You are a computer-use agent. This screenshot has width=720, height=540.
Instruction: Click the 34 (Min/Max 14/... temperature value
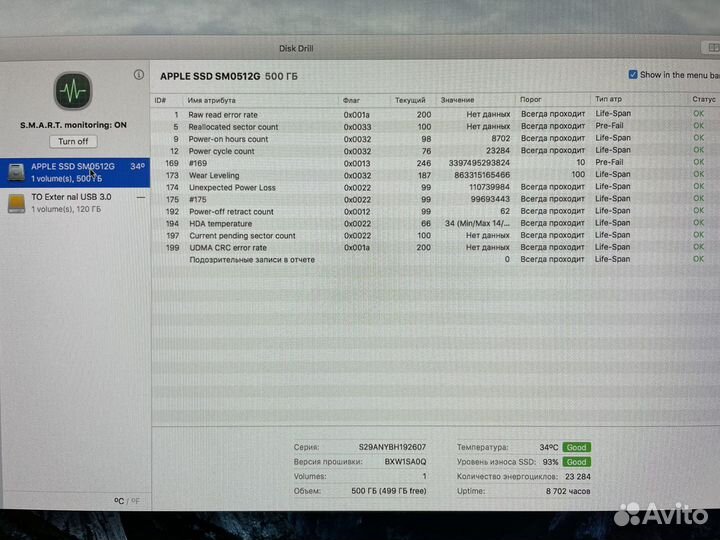coord(477,223)
